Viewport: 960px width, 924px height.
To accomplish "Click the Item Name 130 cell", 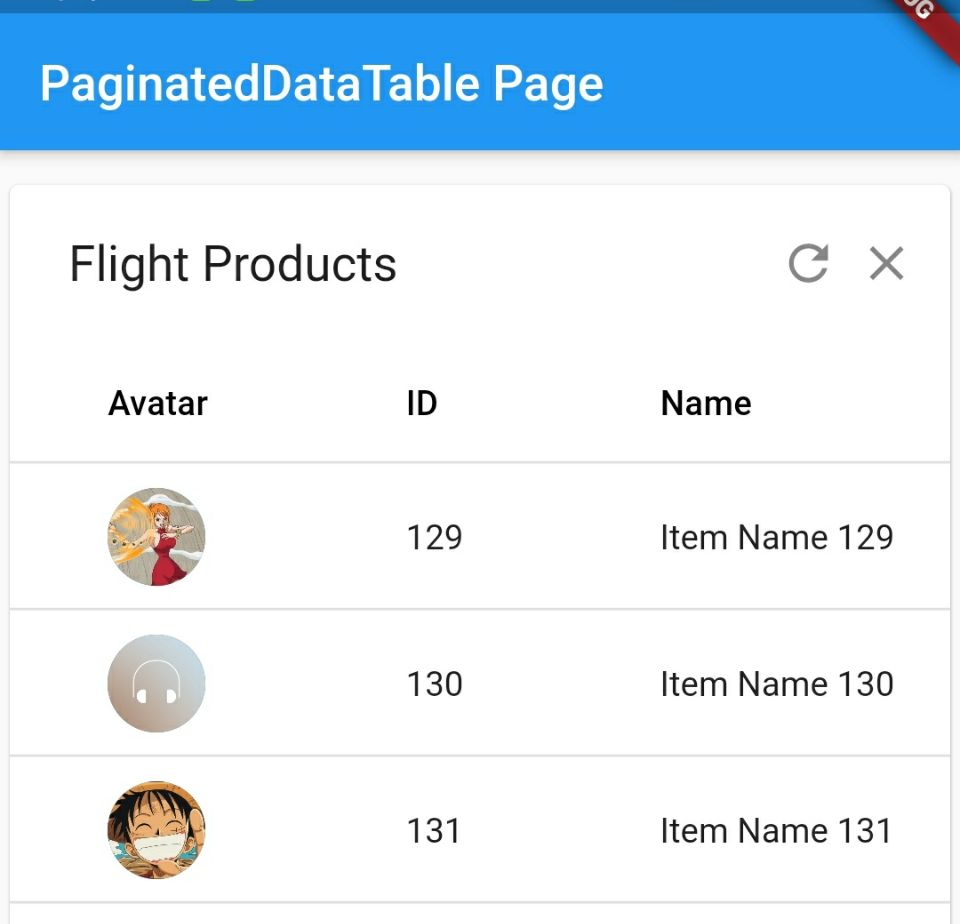I will click(x=776, y=685).
